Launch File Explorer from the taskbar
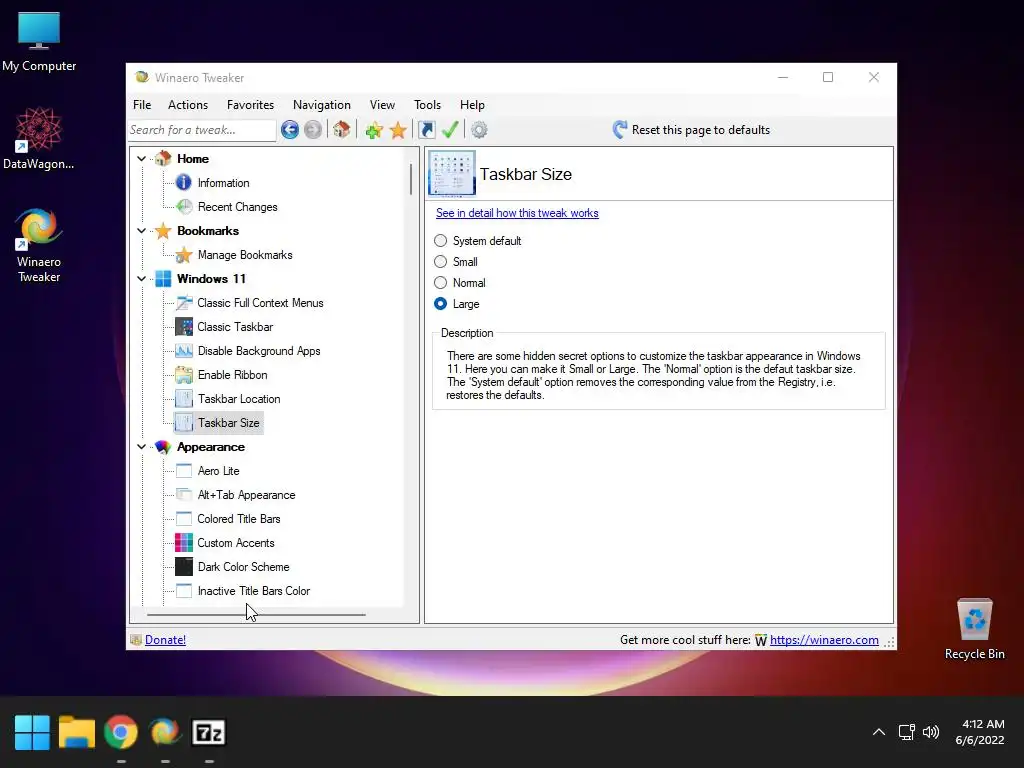This screenshot has height=768, width=1024. 76,732
